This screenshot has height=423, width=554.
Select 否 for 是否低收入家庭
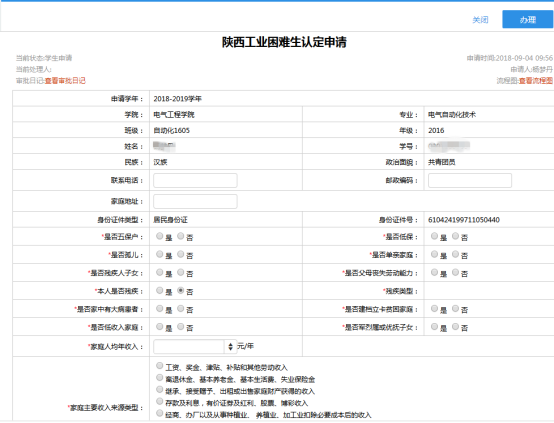[181, 327]
